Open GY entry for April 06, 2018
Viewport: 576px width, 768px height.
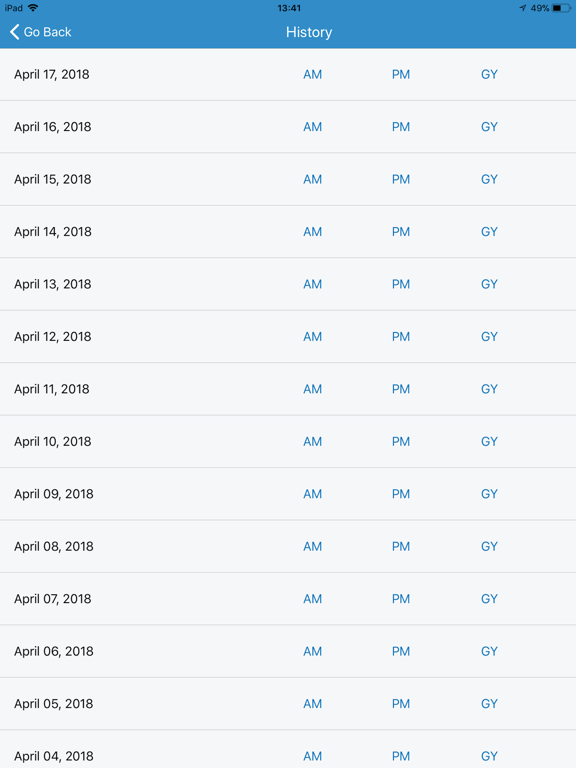click(x=489, y=651)
